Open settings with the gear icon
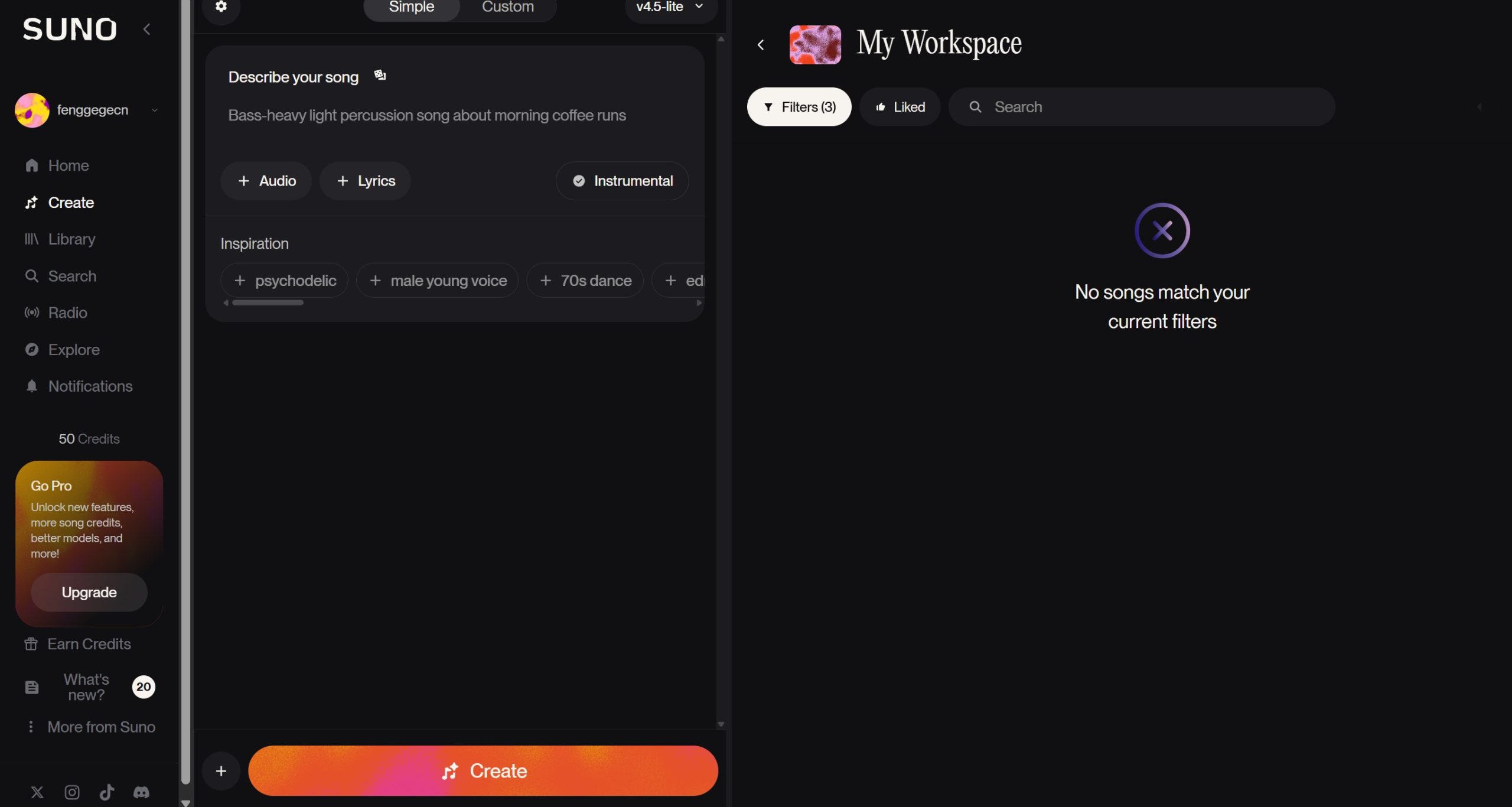The width and height of the screenshot is (1512, 807). (221, 6)
